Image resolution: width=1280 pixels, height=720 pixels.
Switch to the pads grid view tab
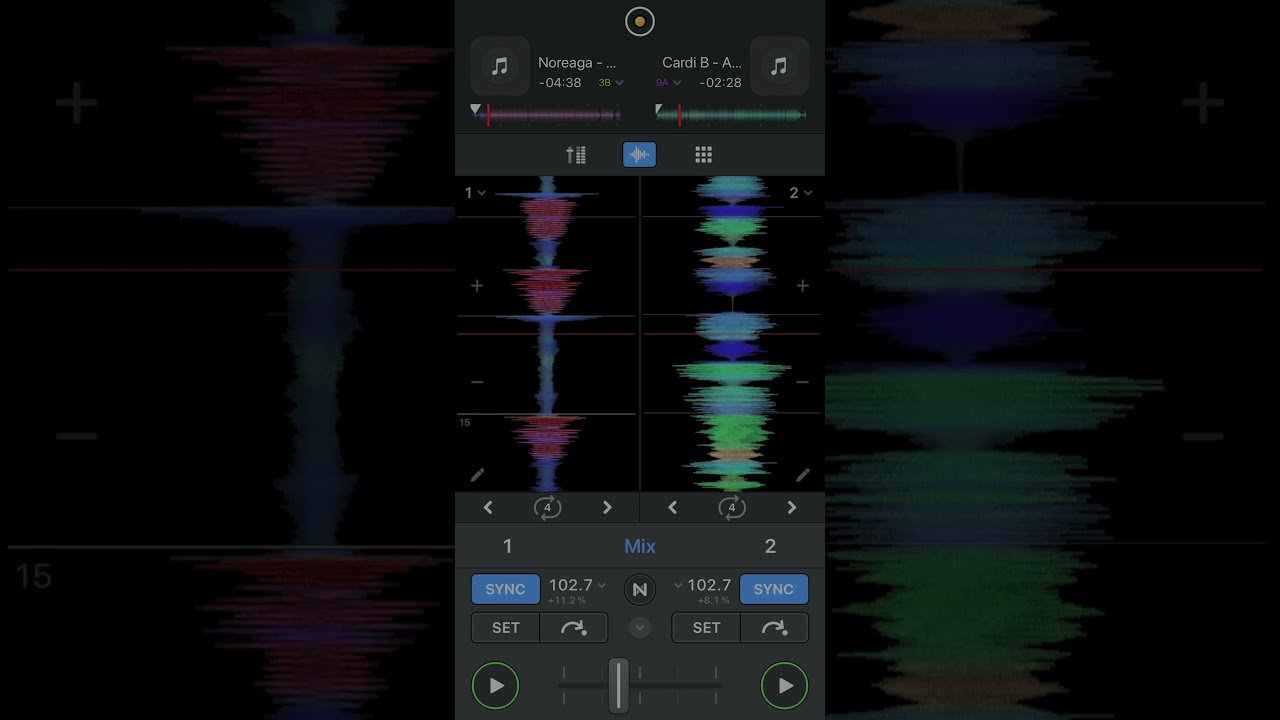tap(704, 155)
